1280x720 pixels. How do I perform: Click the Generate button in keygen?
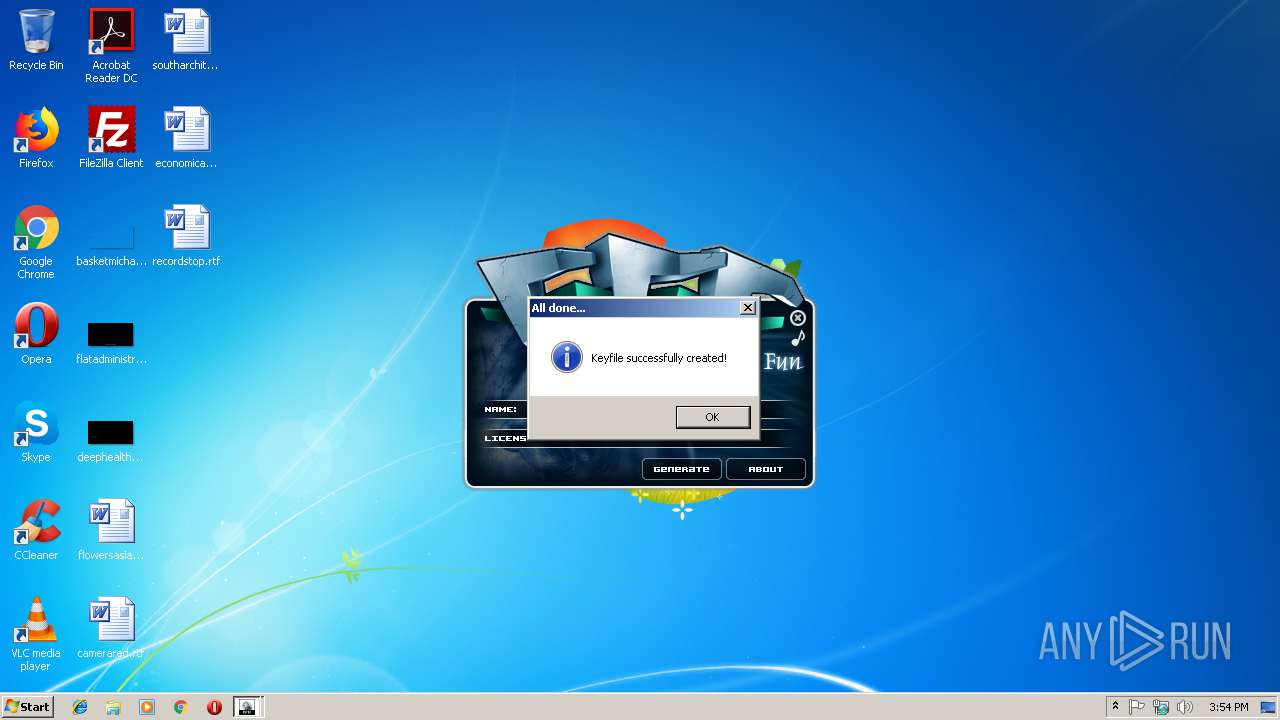coord(681,469)
